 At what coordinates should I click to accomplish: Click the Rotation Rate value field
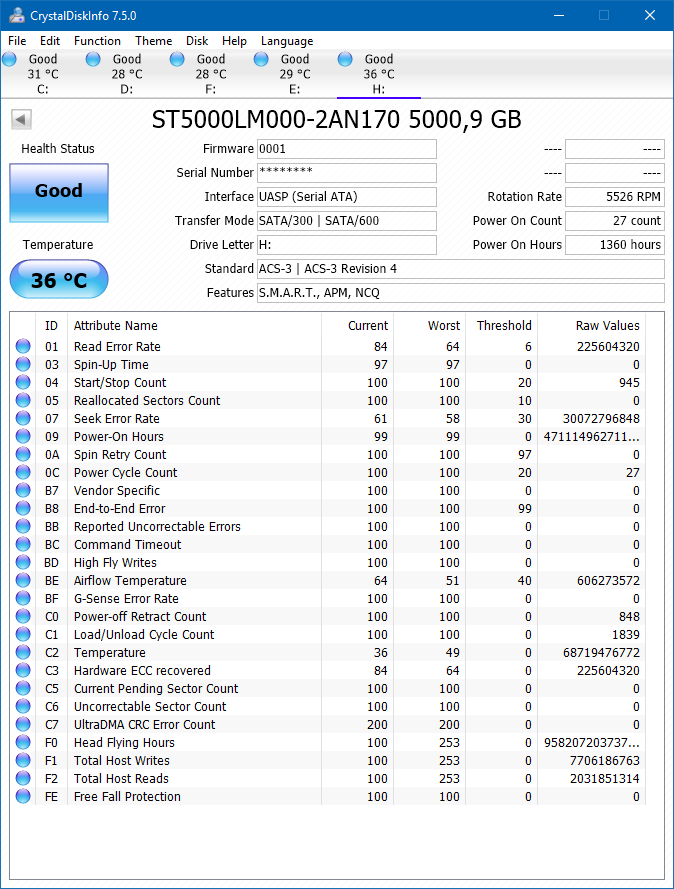coord(615,197)
